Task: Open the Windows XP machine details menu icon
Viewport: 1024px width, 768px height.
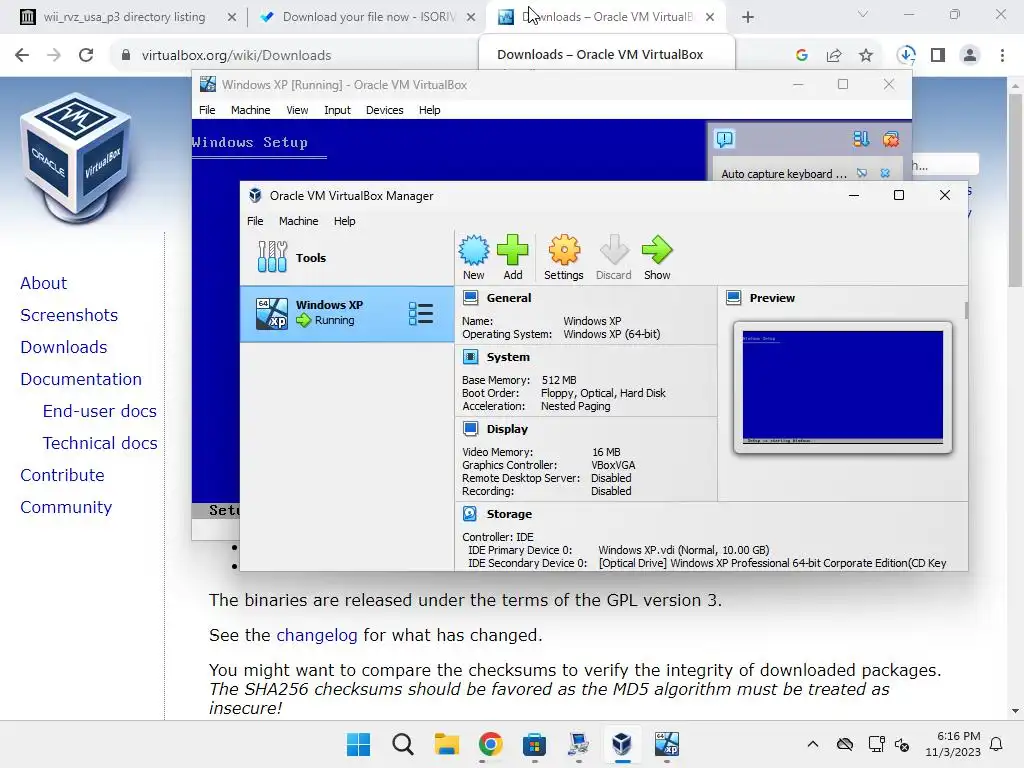Action: point(421,313)
